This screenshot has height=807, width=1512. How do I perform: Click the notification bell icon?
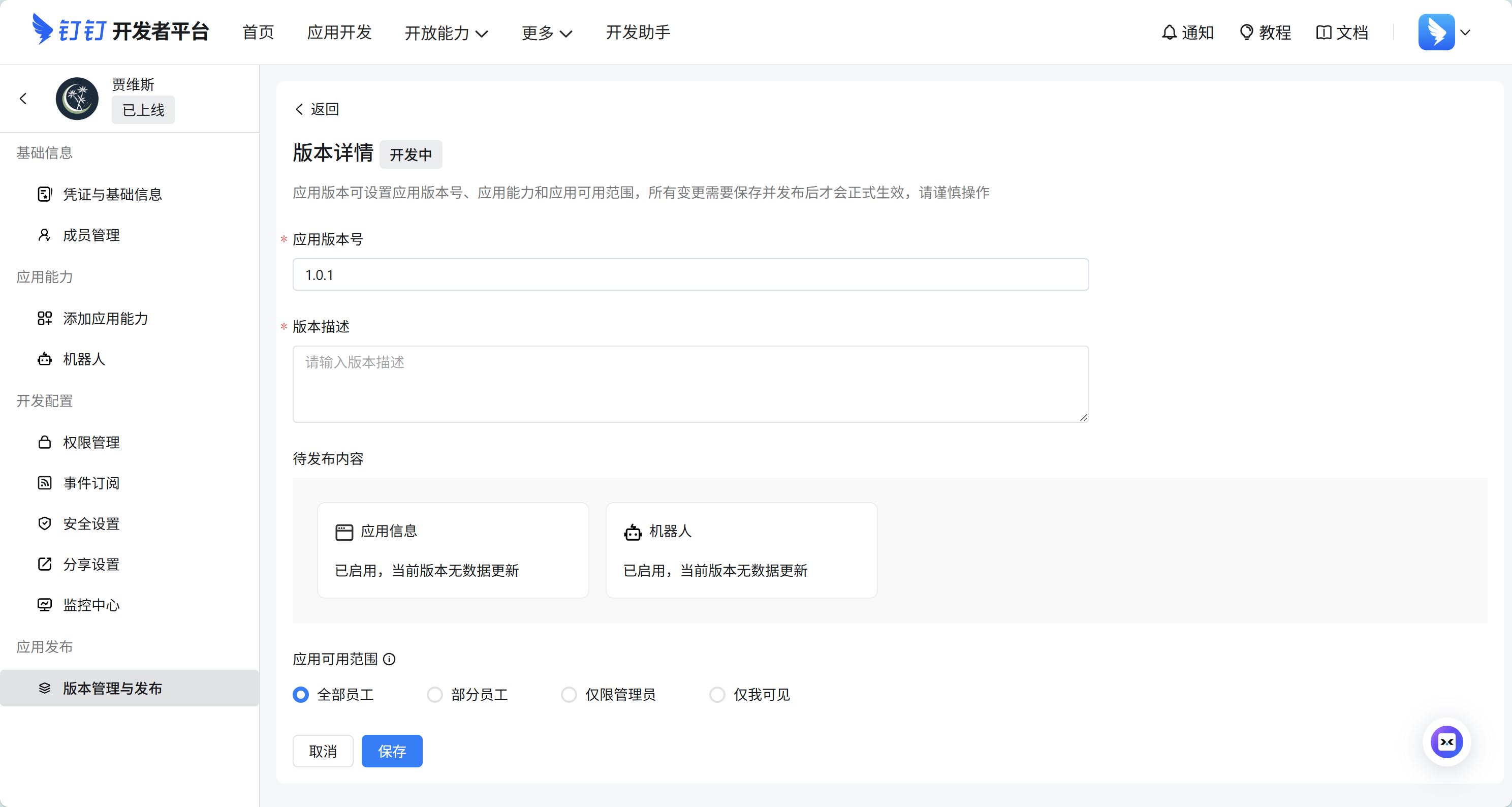(1169, 33)
